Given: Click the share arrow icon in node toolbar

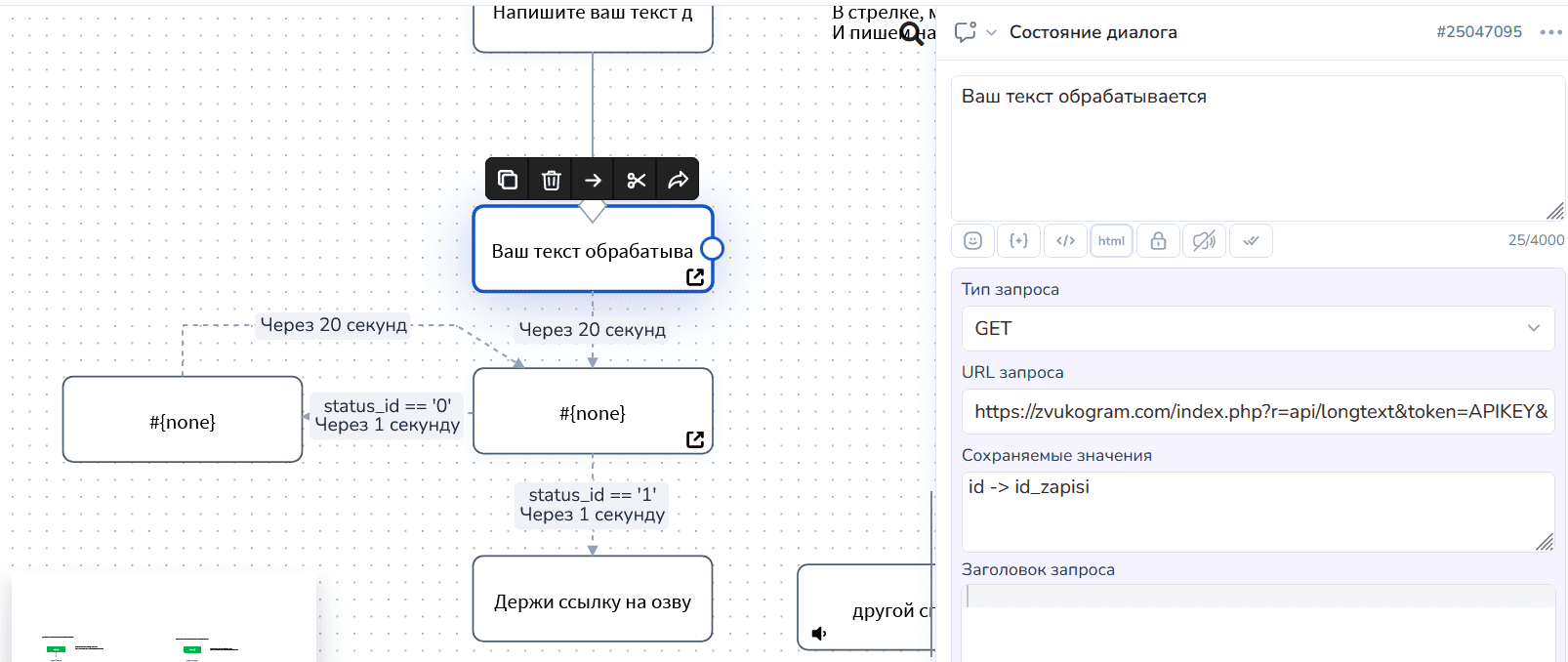Looking at the screenshot, I should pos(678,180).
